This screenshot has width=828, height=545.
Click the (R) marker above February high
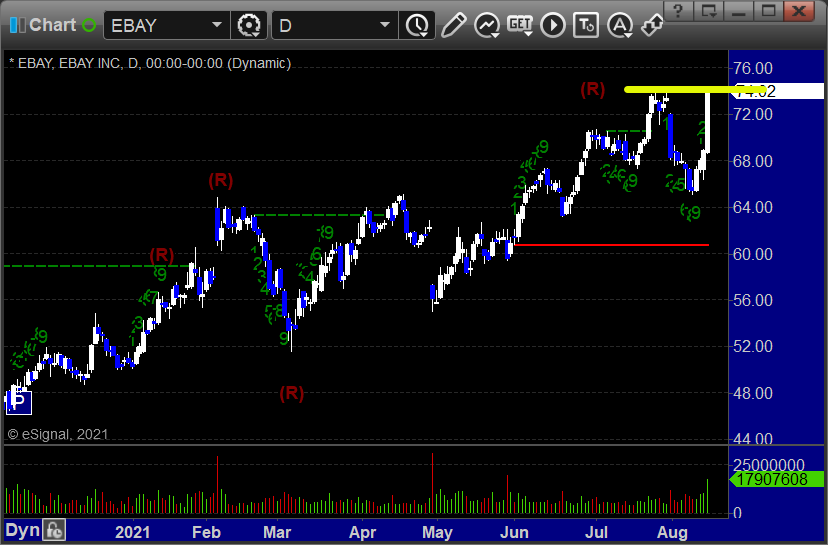coord(221,181)
